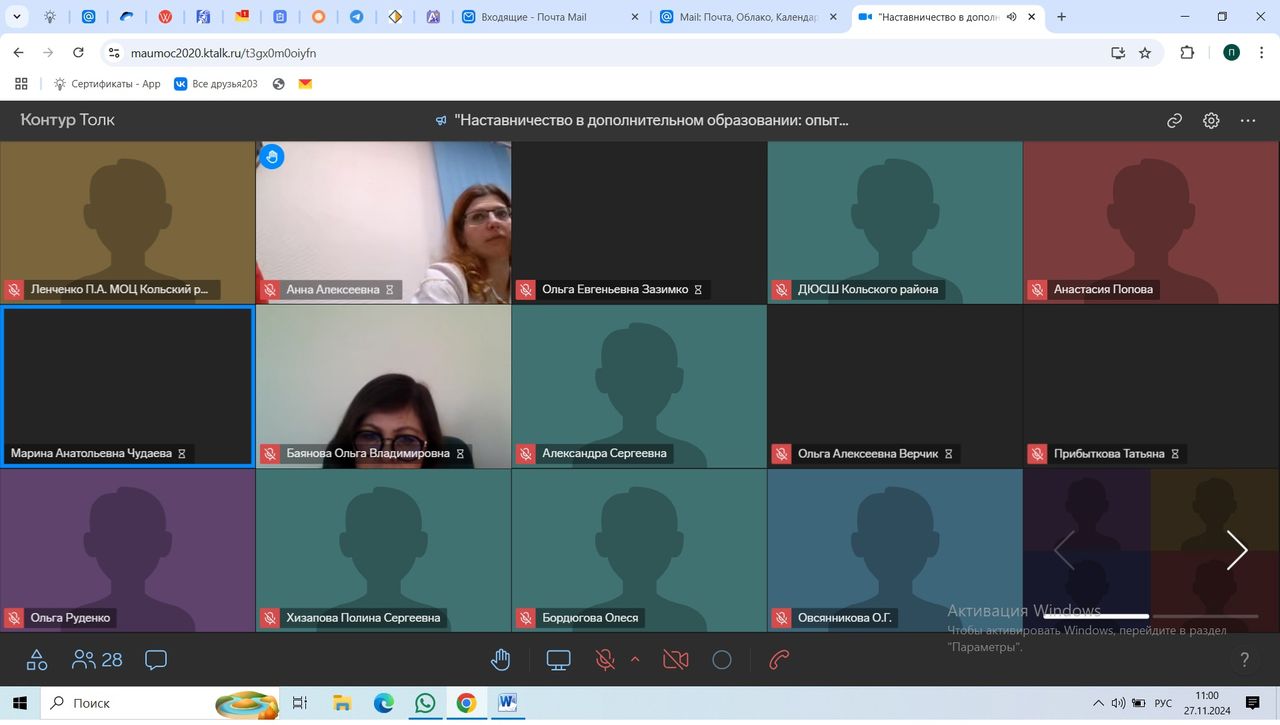The image size is (1280, 725).
Task: Open Word from the taskbar
Action: pyautogui.click(x=507, y=703)
